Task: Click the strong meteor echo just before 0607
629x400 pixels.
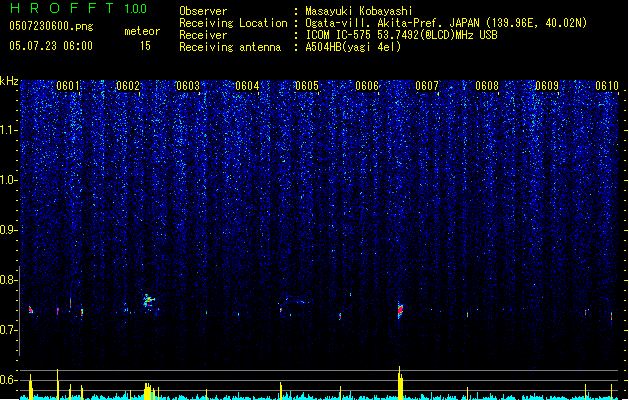Action: coord(400,310)
